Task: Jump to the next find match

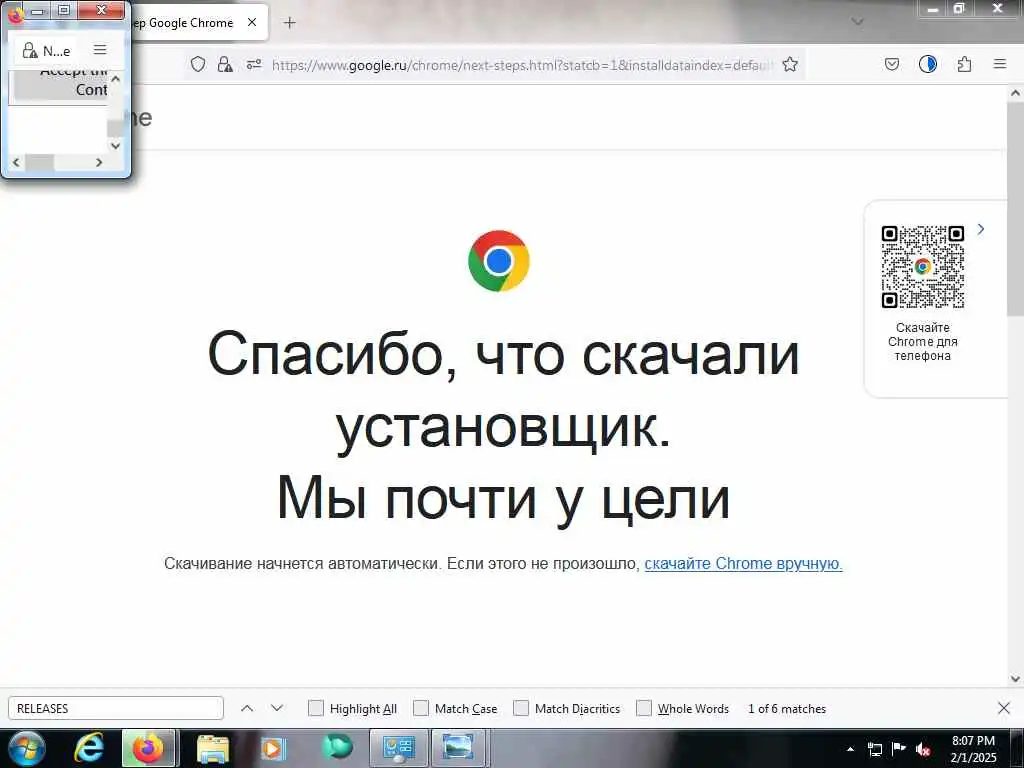Action: tap(277, 708)
